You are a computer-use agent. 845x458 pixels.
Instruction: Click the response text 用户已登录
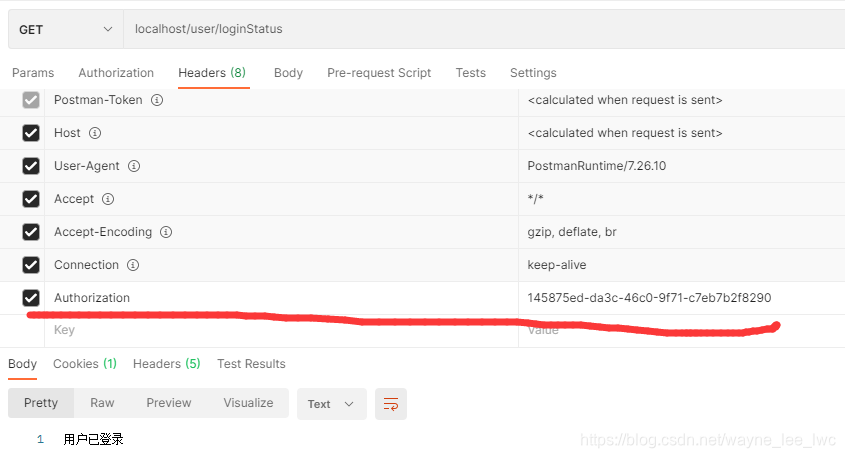click(x=93, y=439)
